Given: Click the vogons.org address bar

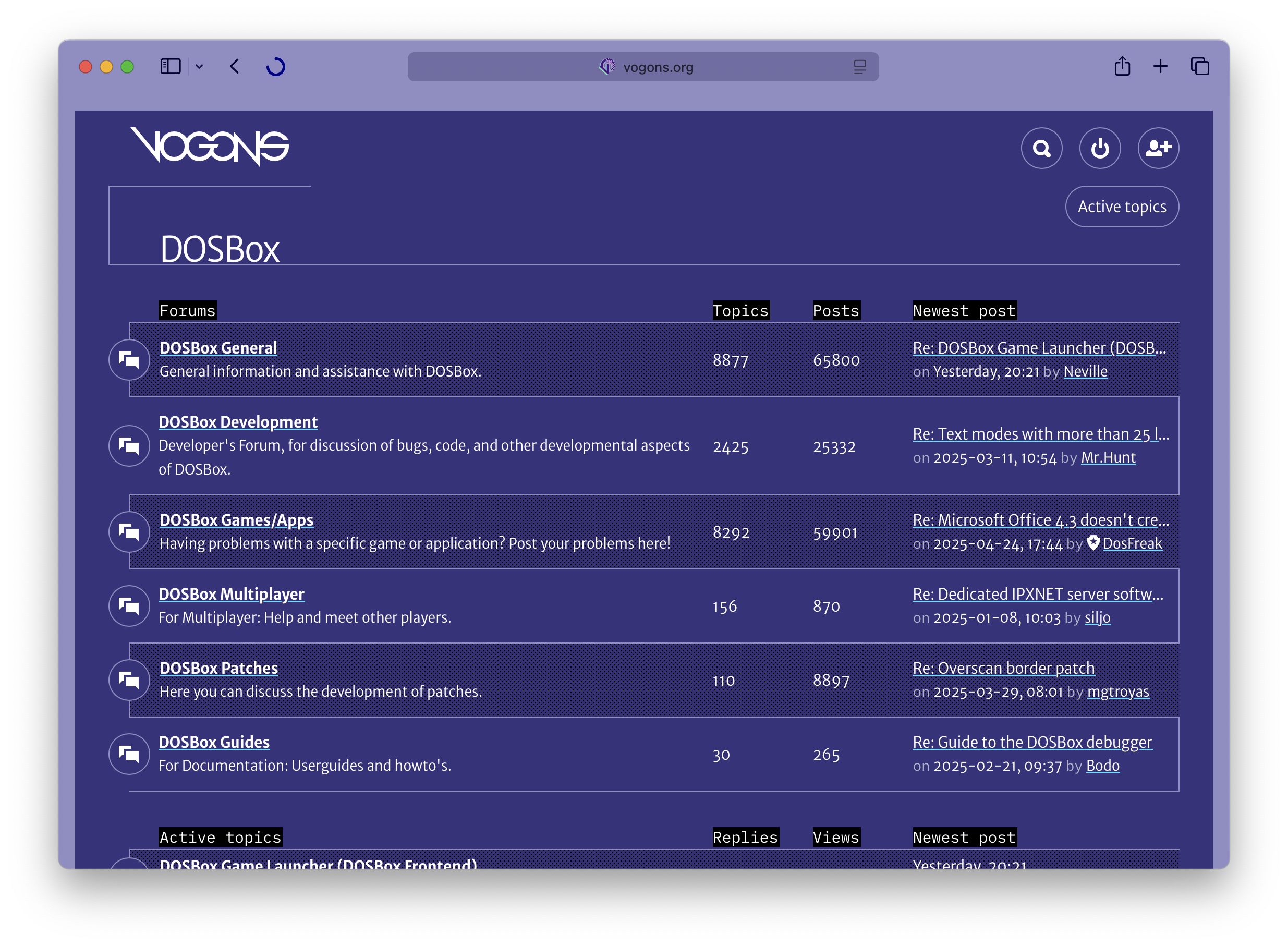Looking at the screenshot, I should coord(657,67).
